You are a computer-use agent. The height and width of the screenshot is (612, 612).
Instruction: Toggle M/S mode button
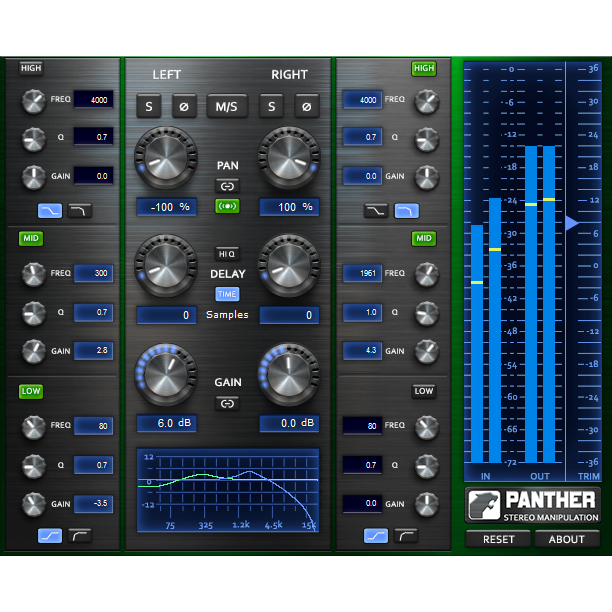pyautogui.click(x=227, y=106)
